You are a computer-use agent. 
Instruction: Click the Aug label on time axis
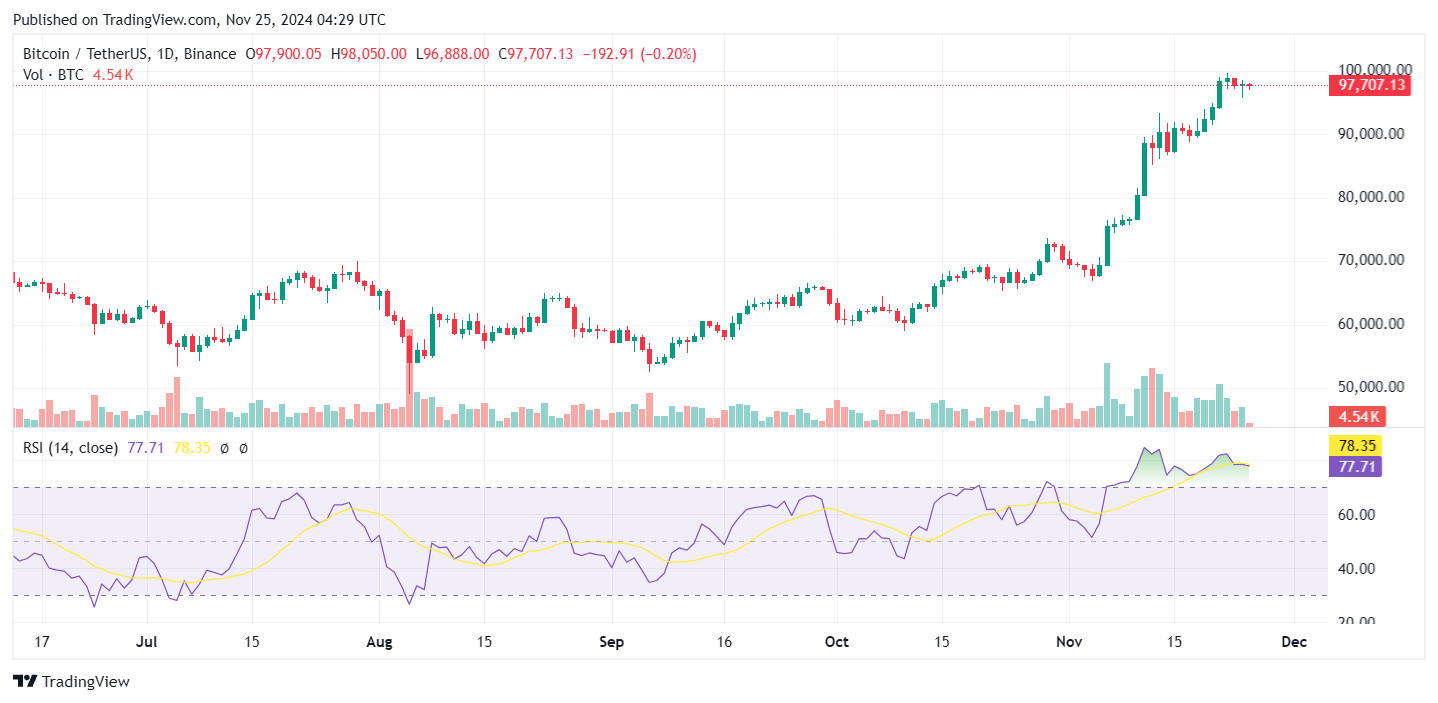pyautogui.click(x=380, y=641)
